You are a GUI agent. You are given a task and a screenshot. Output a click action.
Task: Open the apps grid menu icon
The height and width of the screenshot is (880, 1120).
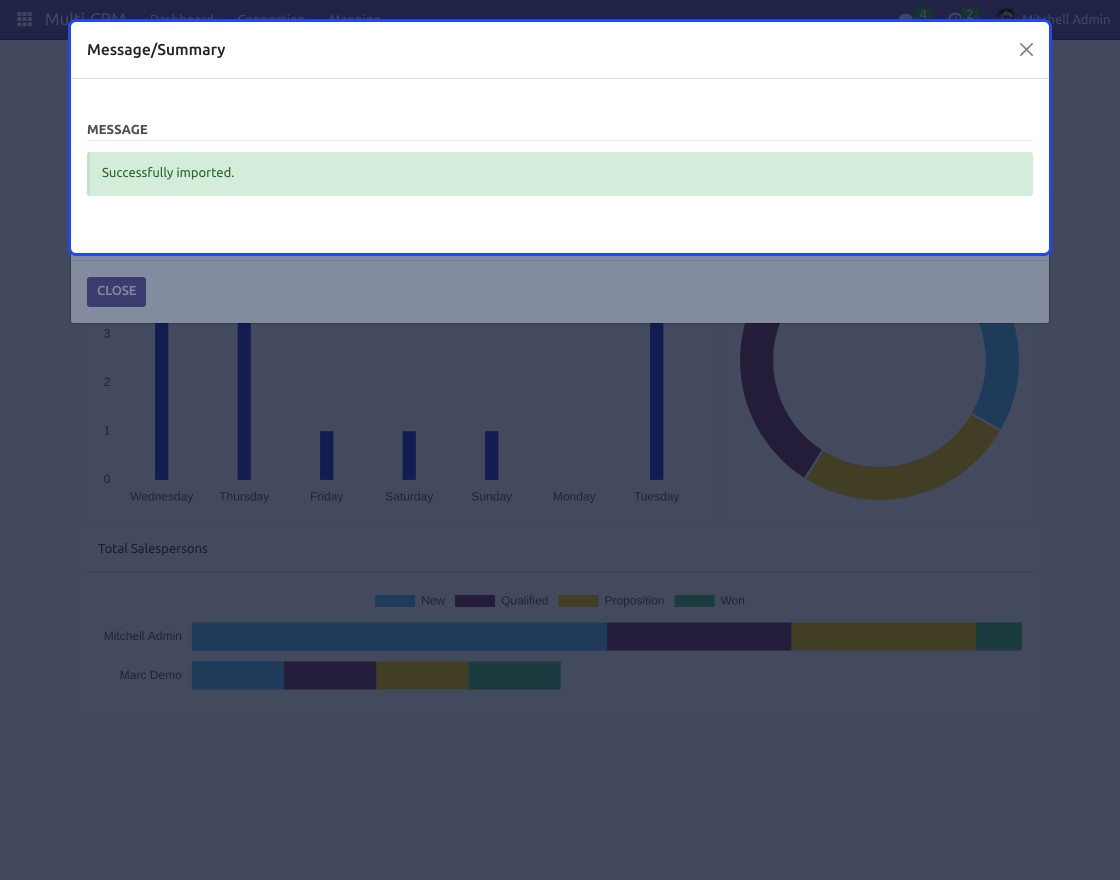(24, 19)
